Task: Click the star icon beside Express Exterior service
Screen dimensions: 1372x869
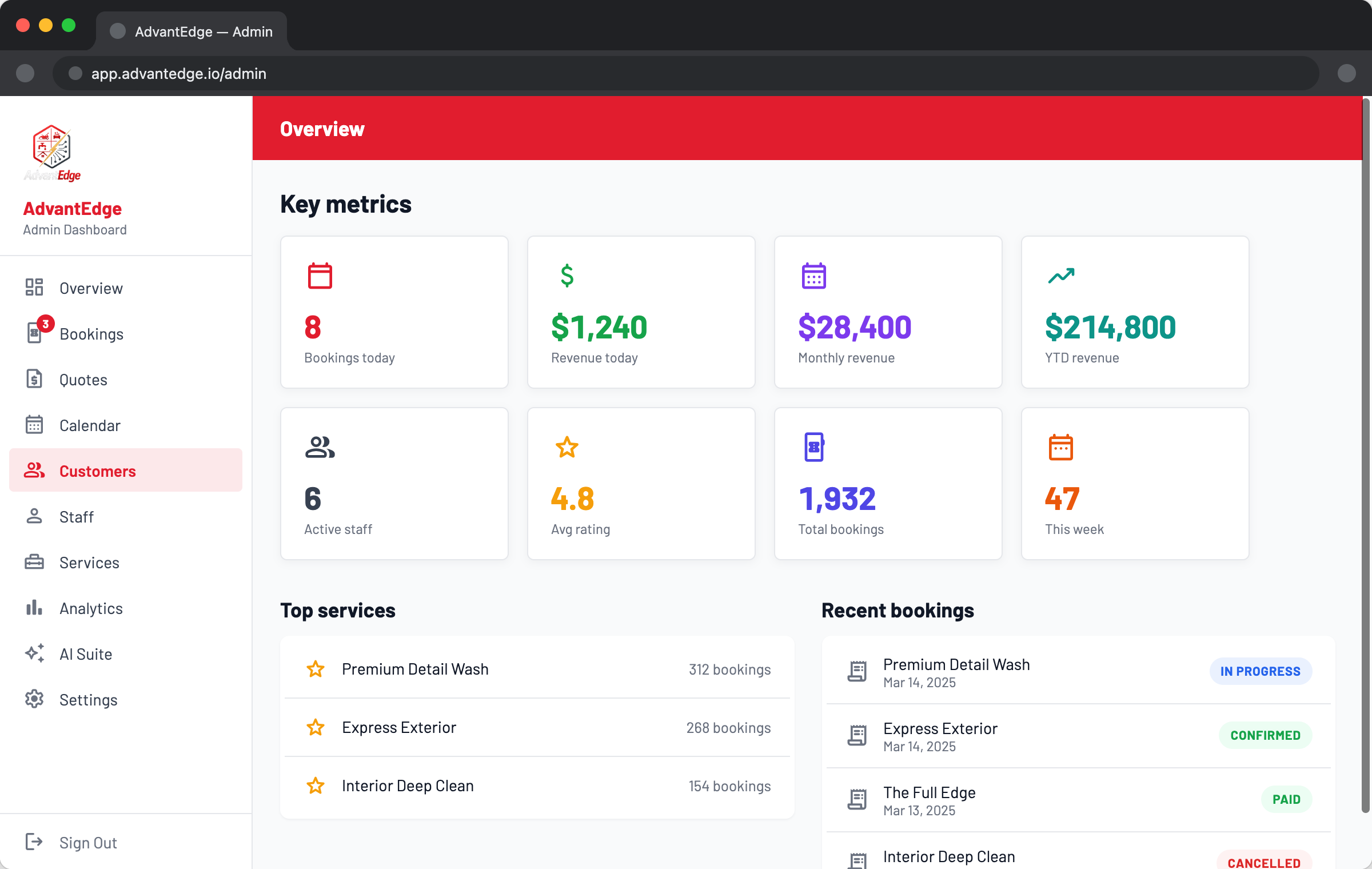Action: click(x=316, y=727)
